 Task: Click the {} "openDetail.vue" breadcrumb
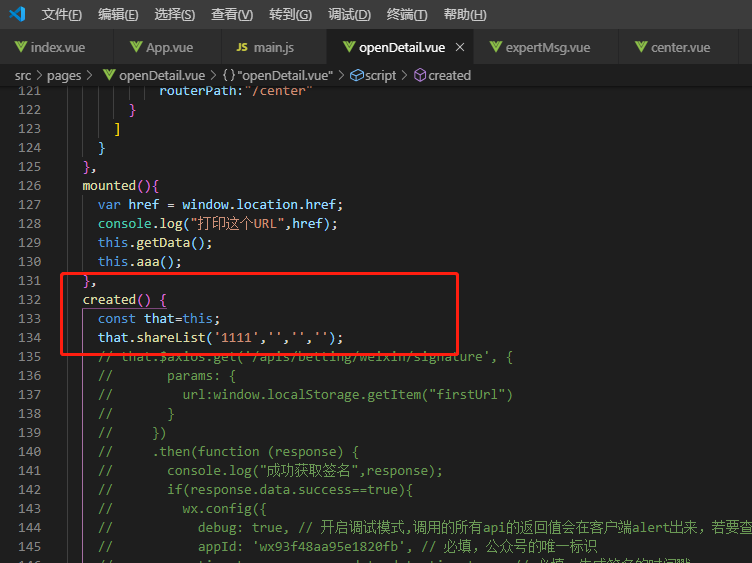[x=278, y=76]
